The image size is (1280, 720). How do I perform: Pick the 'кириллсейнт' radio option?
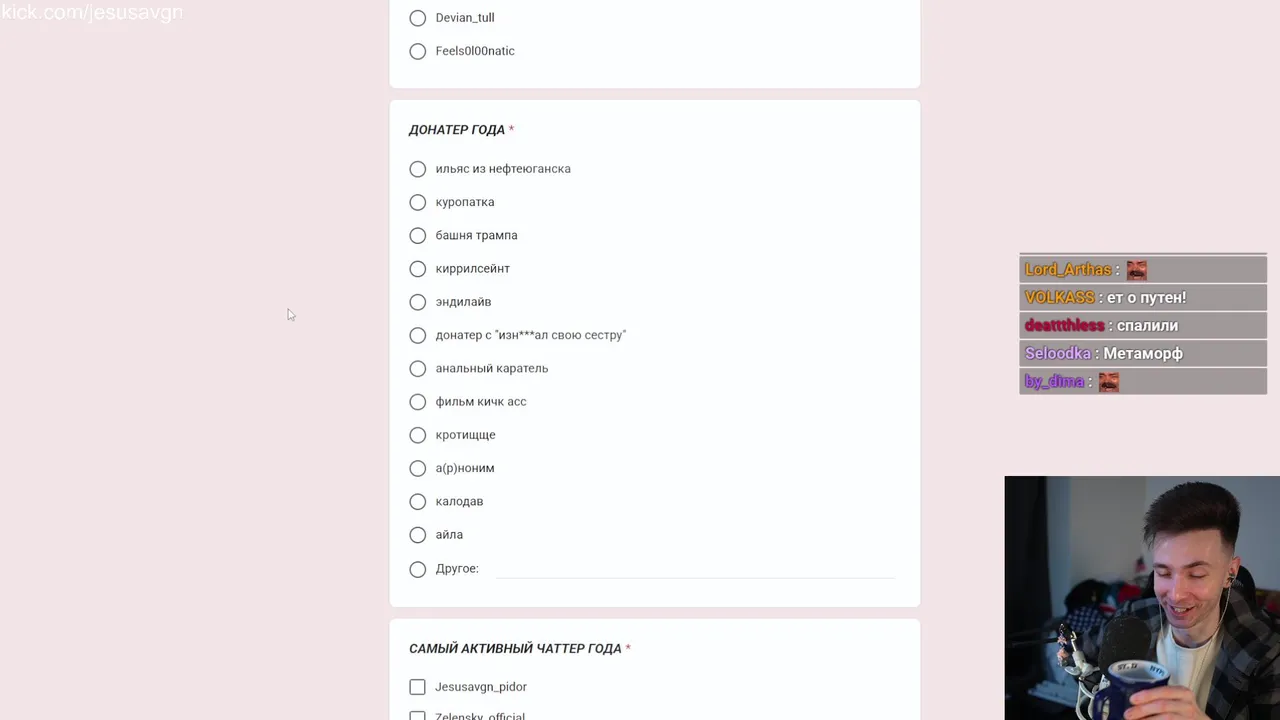(418, 269)
